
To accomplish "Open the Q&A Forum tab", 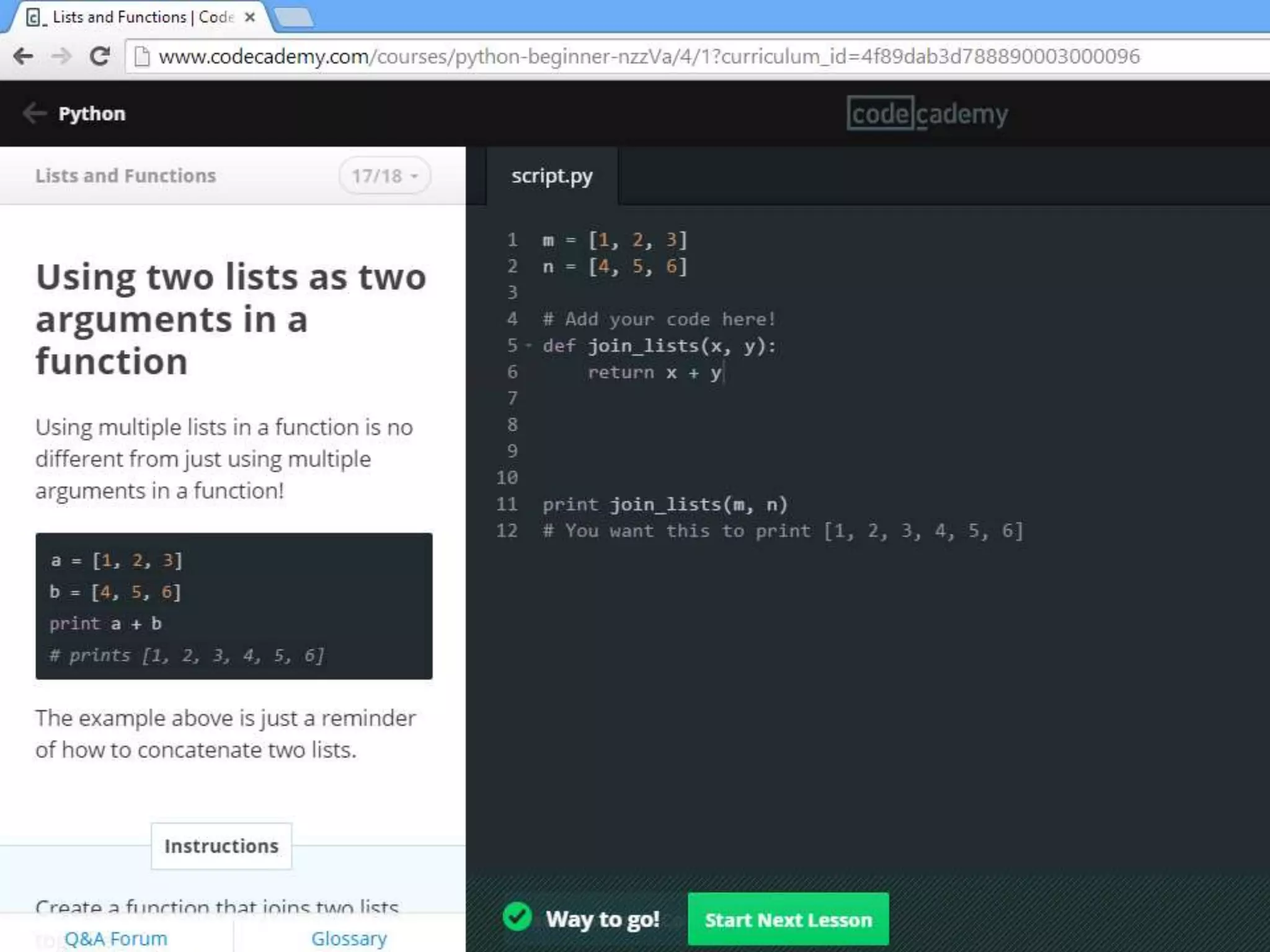I will coord(116,938).
